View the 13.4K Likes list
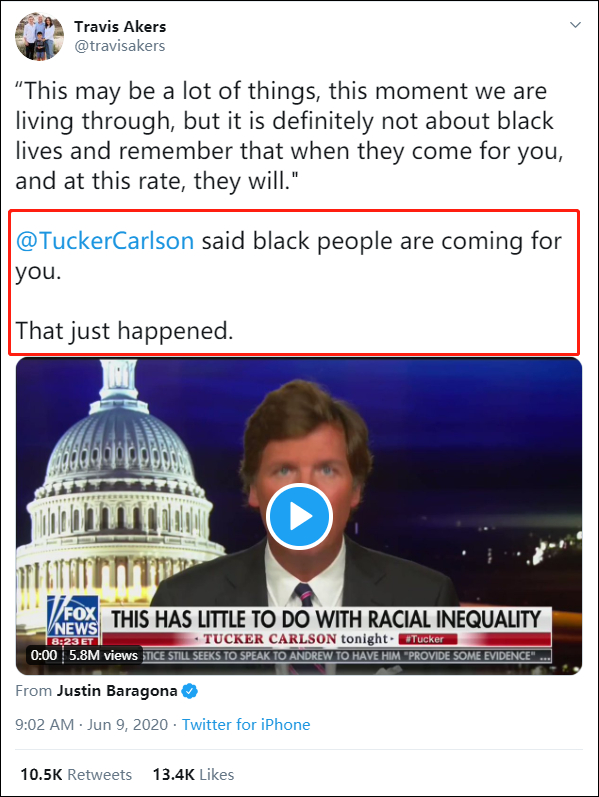Image resolution: width=599 pixels, height=797 pixels. point(193,775)
